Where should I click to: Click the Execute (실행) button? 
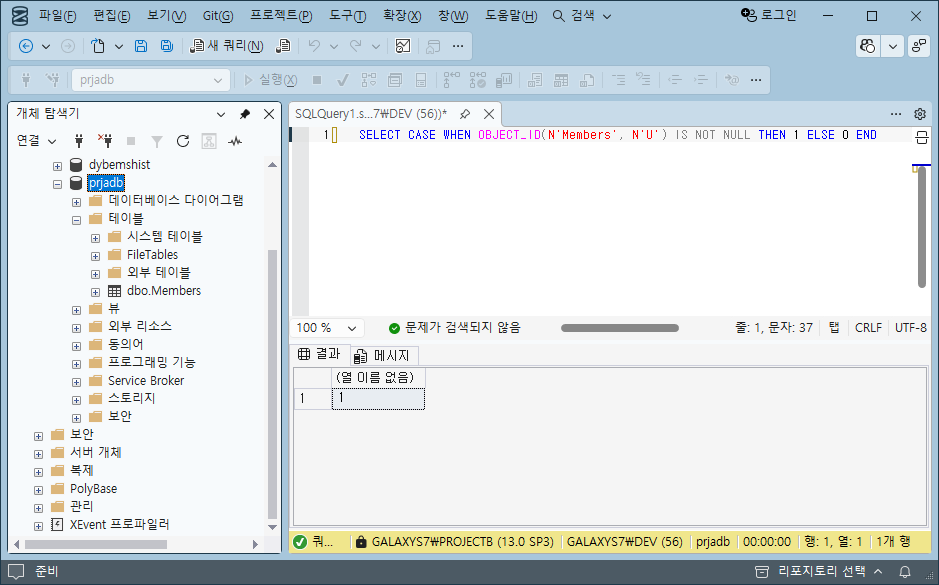click(271, 80)
